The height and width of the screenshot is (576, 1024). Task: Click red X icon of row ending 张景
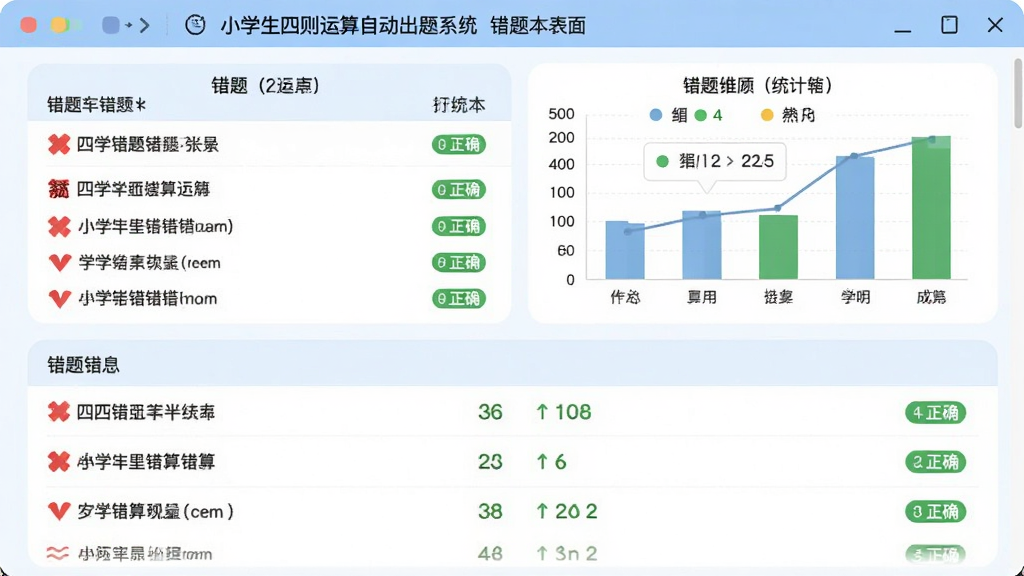[x=59, y=144]
